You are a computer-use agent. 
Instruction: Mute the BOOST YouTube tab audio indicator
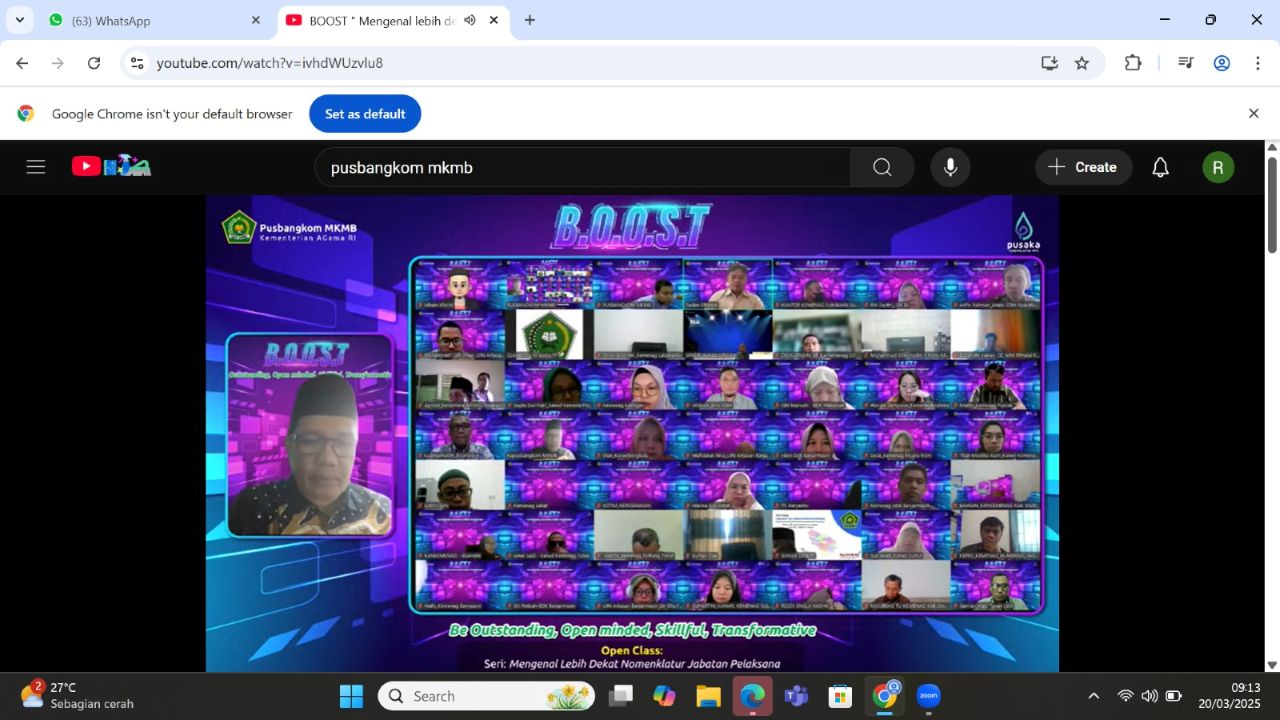(x=470, y=20)
